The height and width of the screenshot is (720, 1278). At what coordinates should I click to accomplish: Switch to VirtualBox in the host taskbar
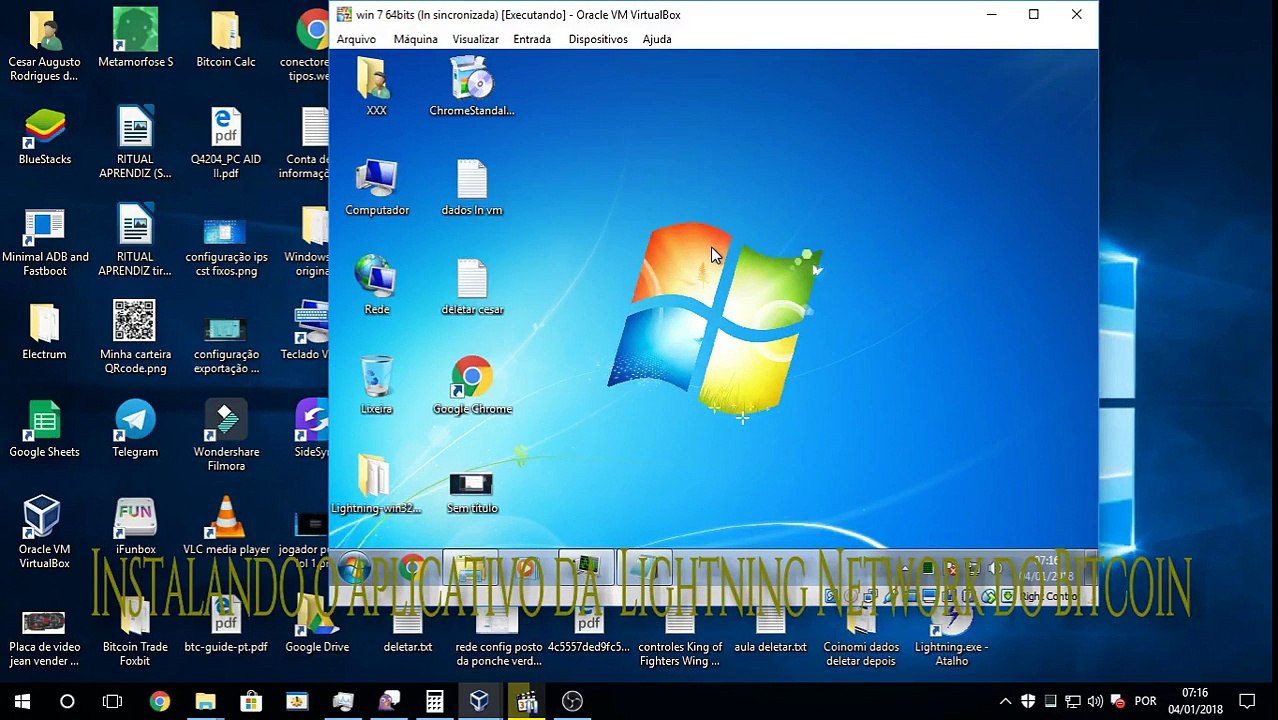(x=480, y=701)
